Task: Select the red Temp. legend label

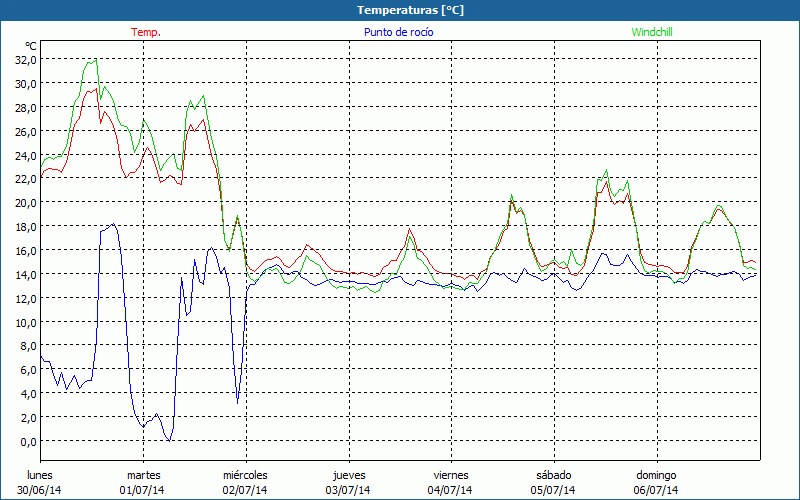Action: click(146, 32)
